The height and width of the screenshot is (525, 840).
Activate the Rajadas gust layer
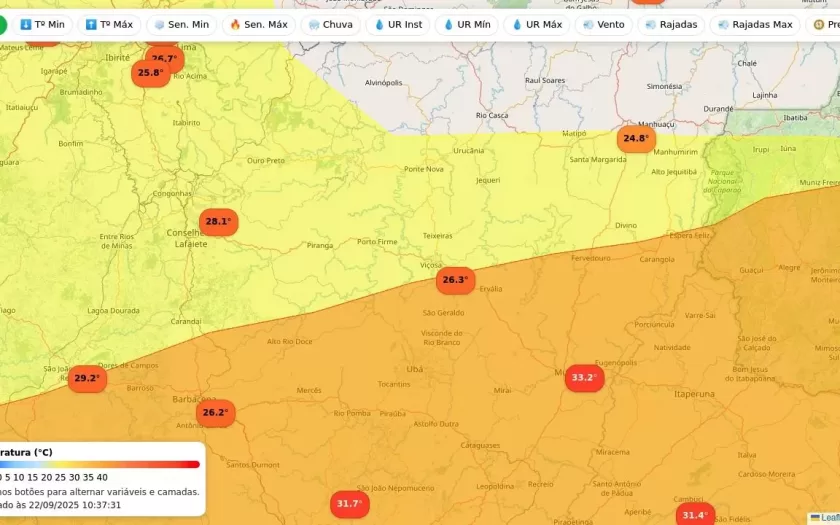[672, 24]
